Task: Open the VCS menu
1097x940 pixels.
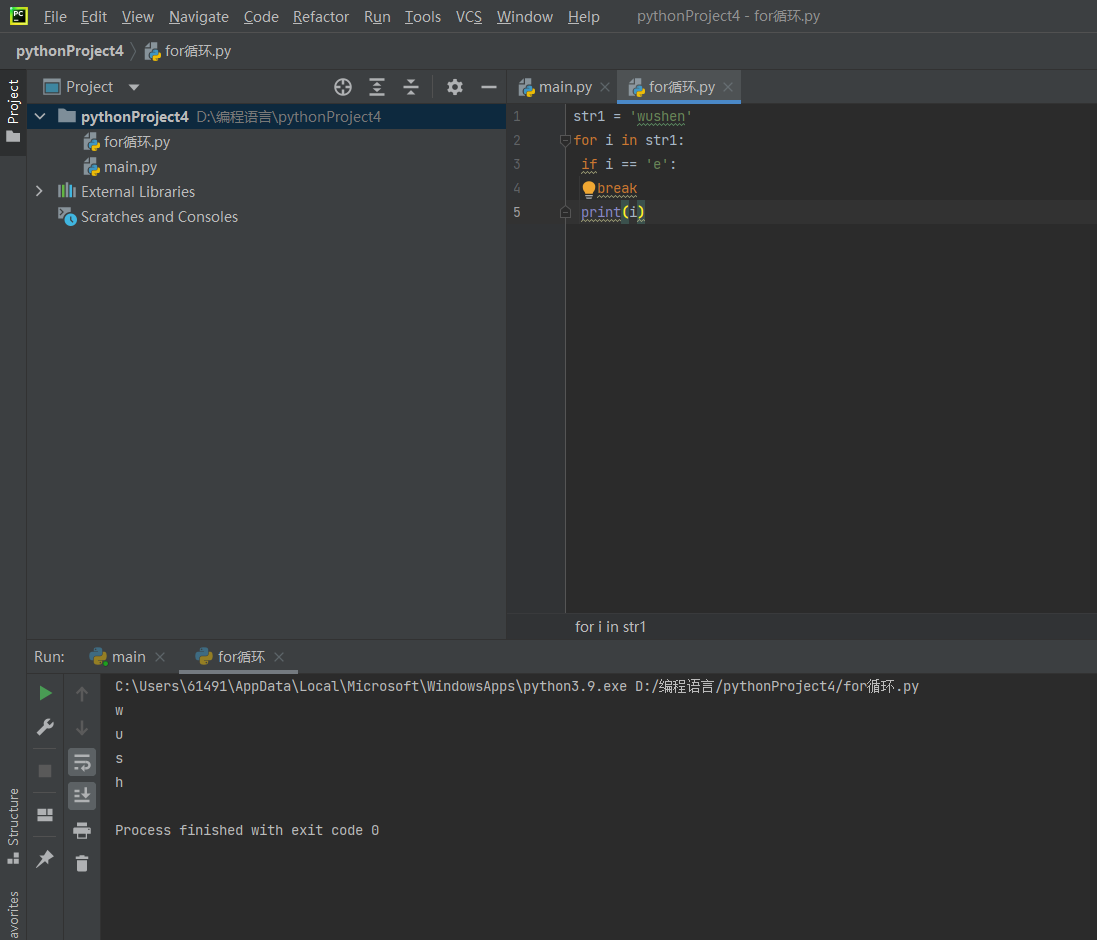Action: [x=469, y=17]
